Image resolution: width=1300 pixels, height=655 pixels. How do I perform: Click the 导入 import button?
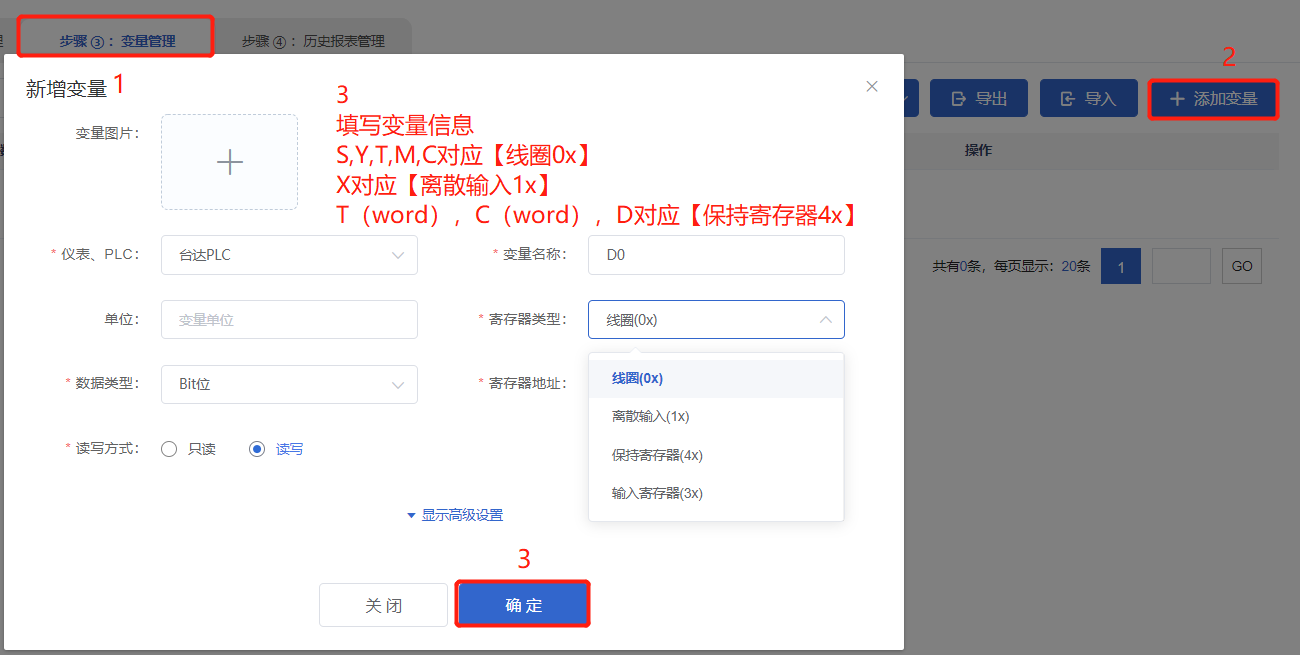1088,99
